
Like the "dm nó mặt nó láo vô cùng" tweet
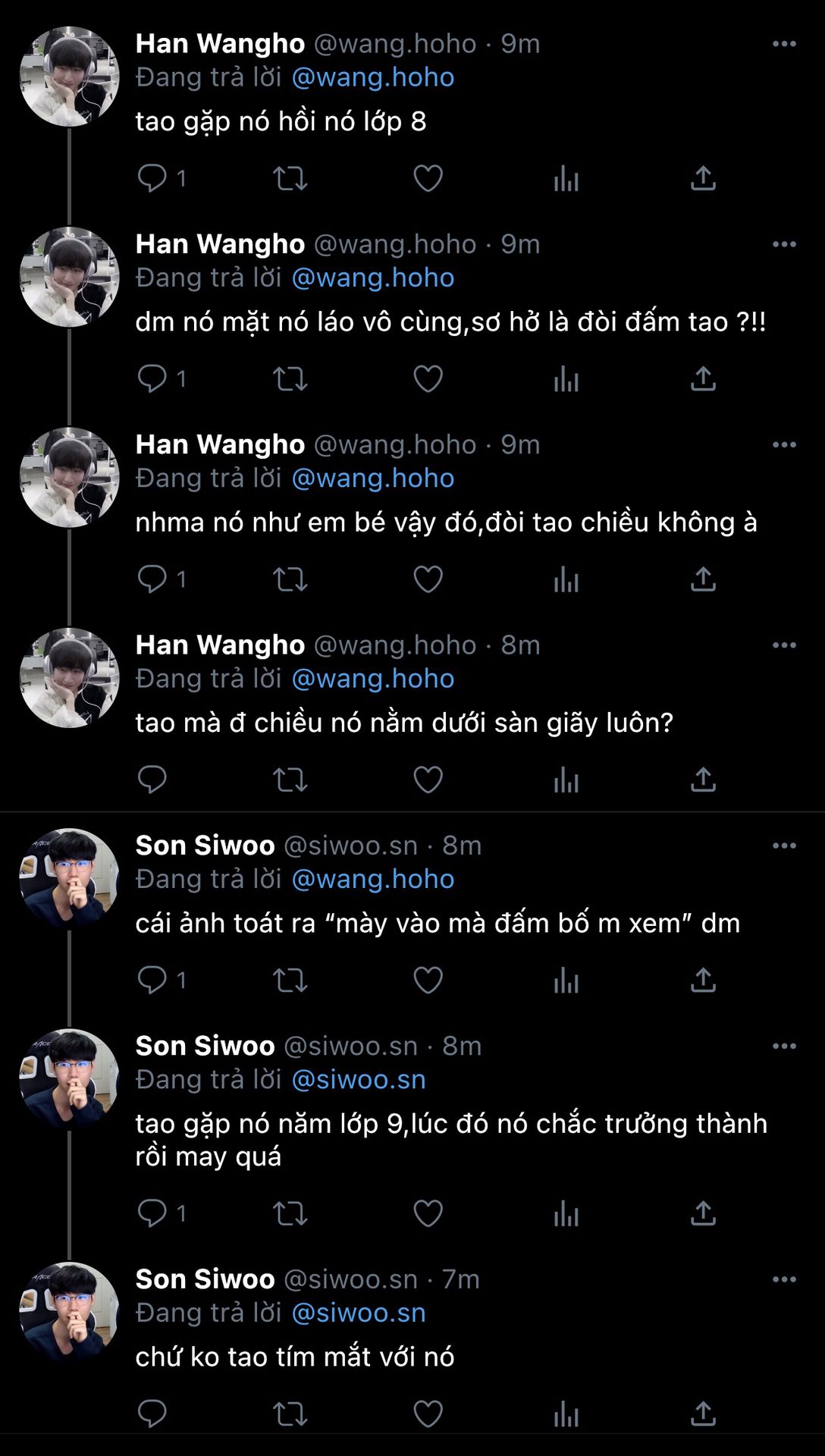point(428,378)
